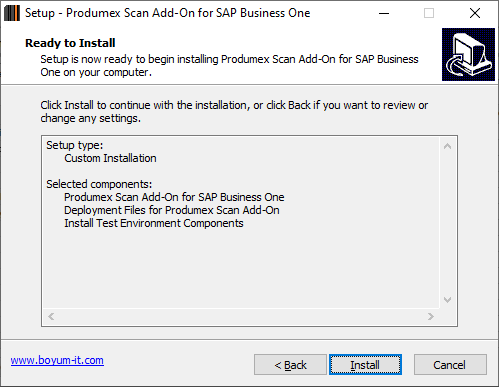Click the barcode app icon in title bar

12,13
